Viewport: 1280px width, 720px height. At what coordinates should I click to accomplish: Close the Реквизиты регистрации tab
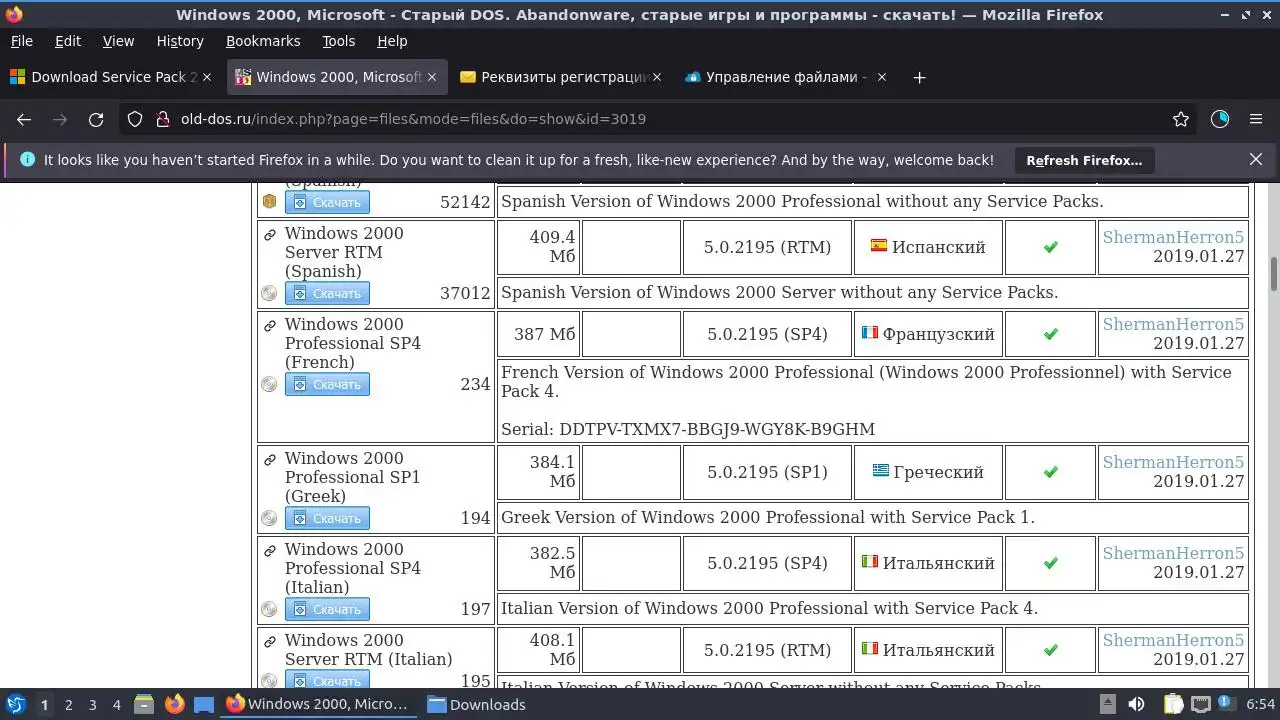pos(657,77)
